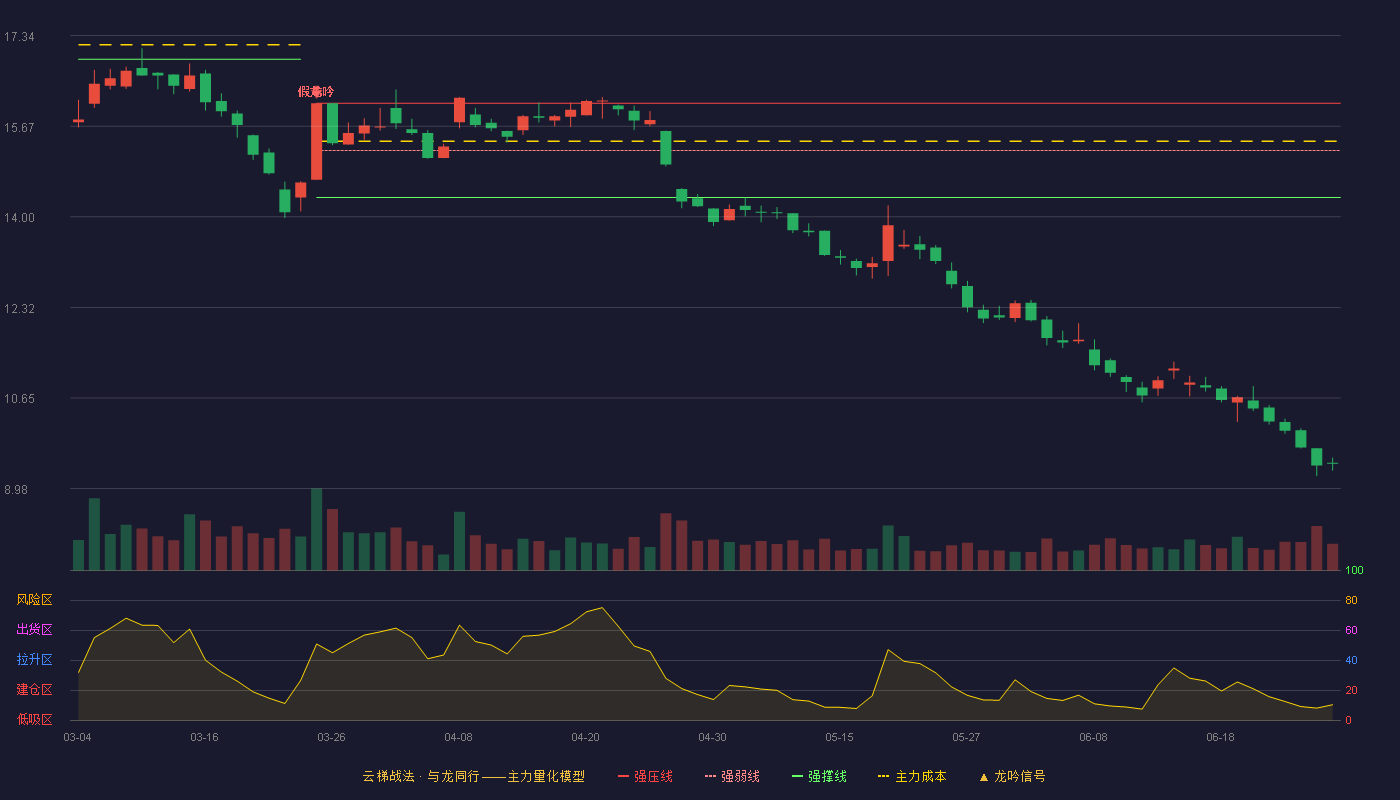Select the 建仓区 zone label
Viewport: 1400px width, 800px height.
tap(34, 690)
